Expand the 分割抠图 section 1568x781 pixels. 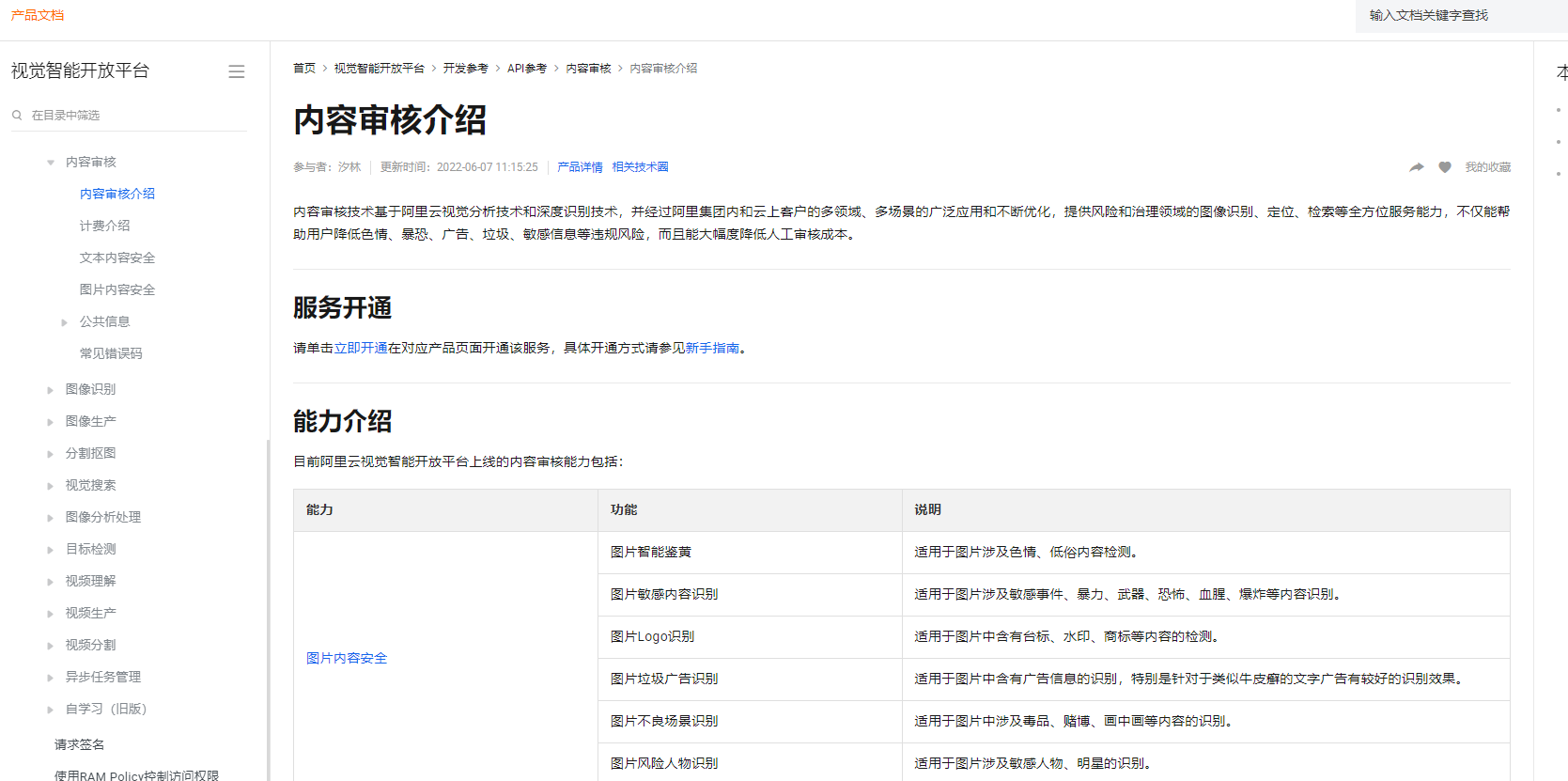(x=51, y=454)
